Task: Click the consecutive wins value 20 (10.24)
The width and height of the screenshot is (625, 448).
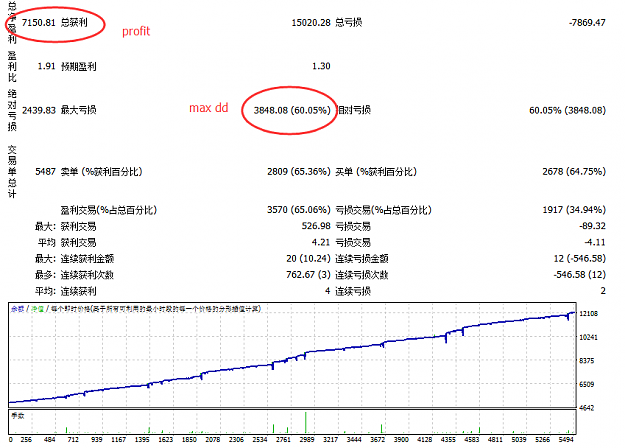Action: point(308,259)
